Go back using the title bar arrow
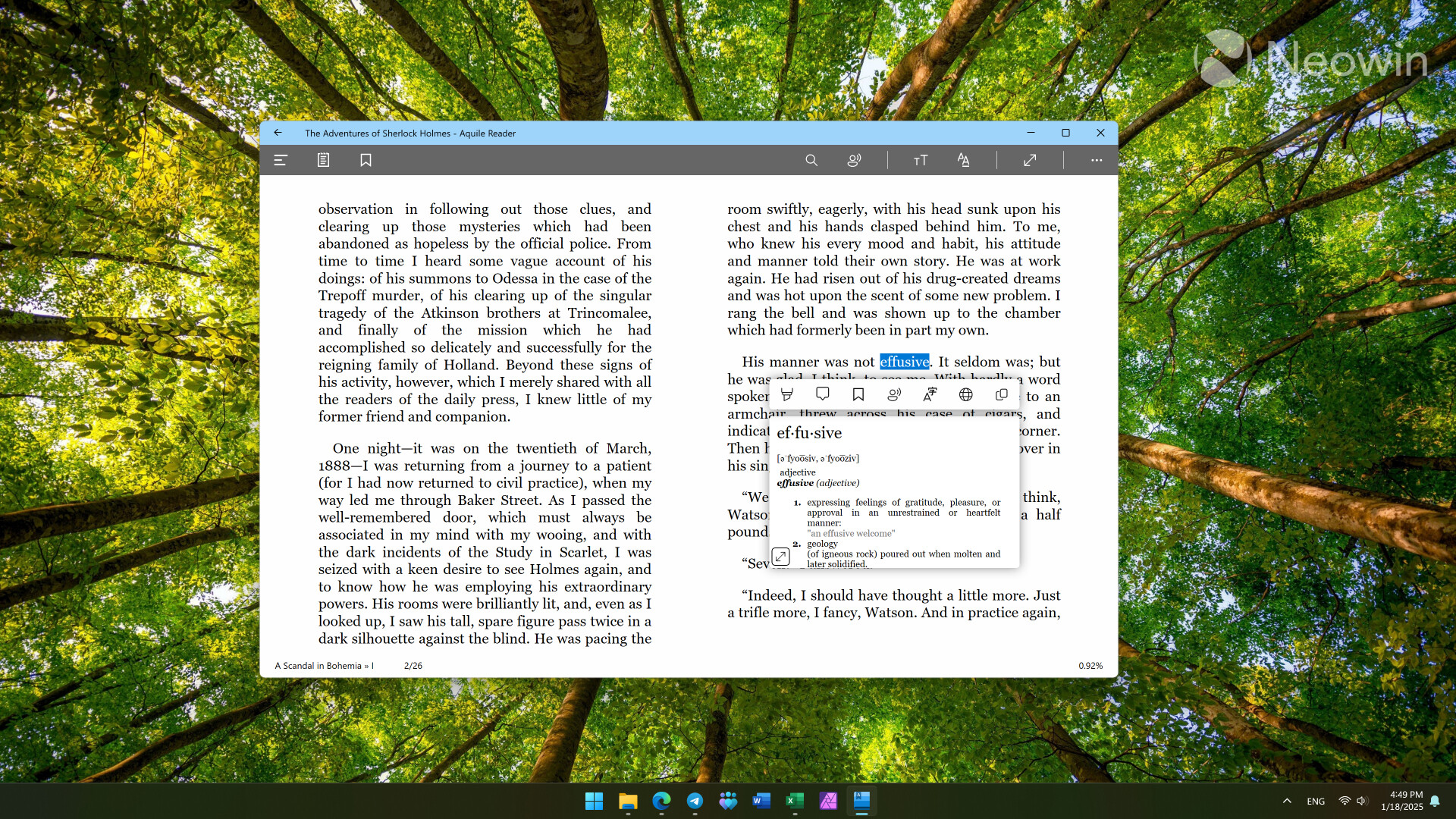This screenshot has height=819, width=1456. click(278, 133)
